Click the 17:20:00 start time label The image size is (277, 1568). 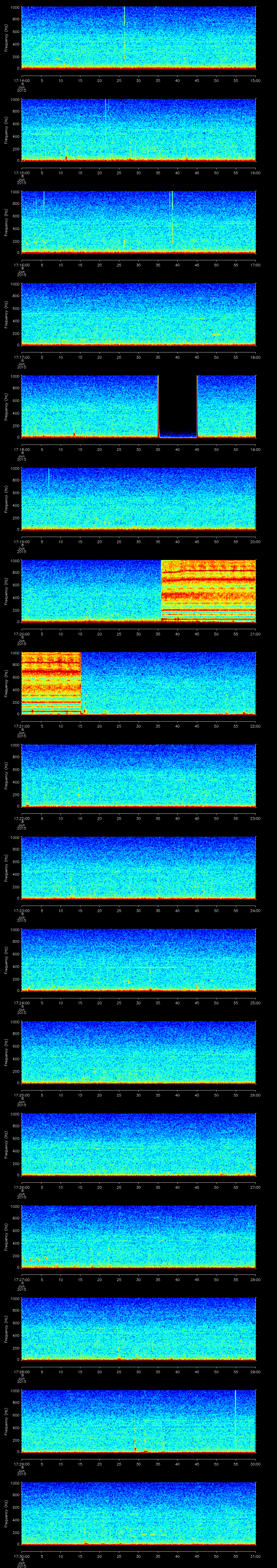point(21,634)
